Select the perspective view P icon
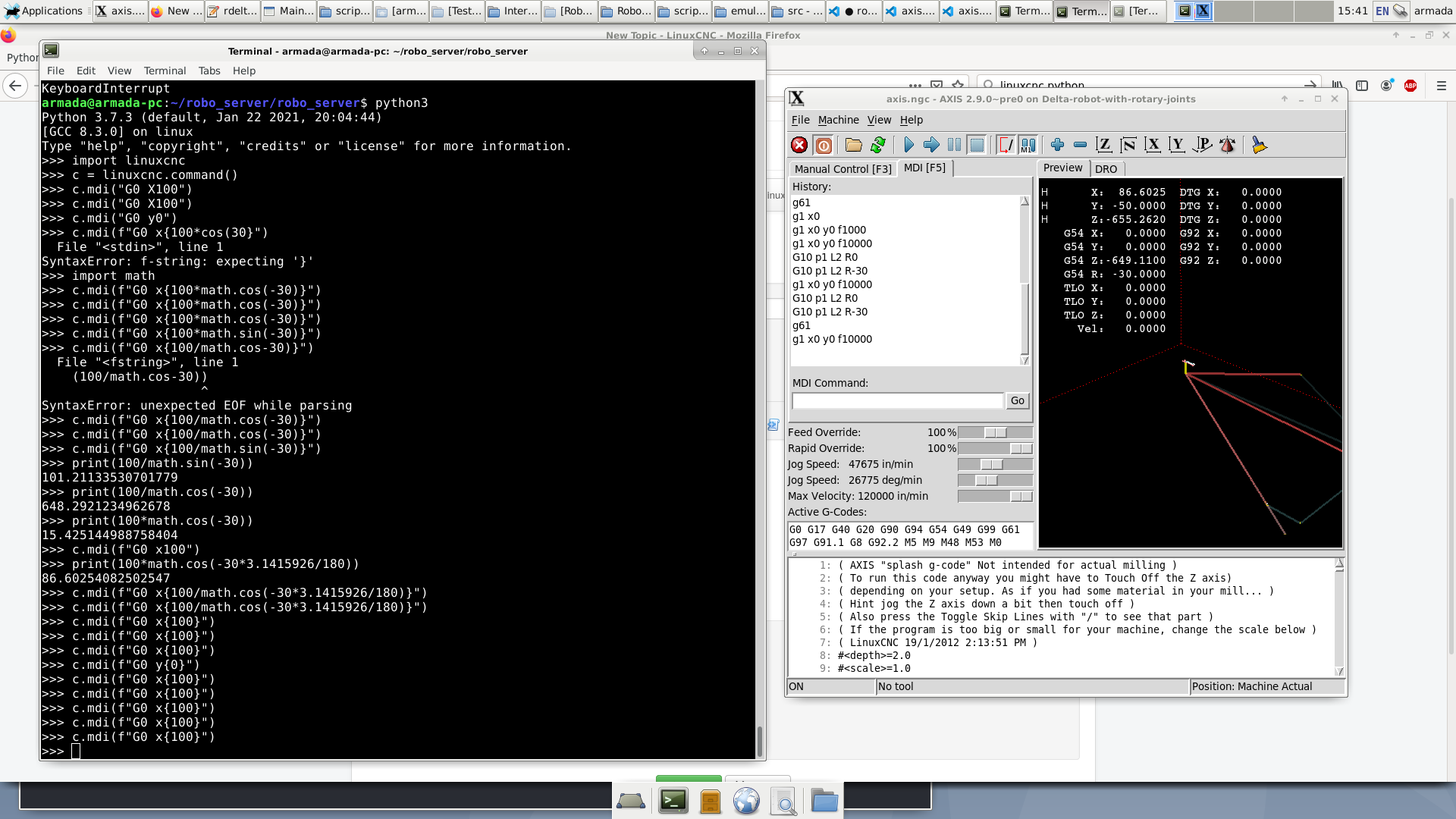Image resolution: width=1456 pixels, height=819 pixels. click(1202, 145)
